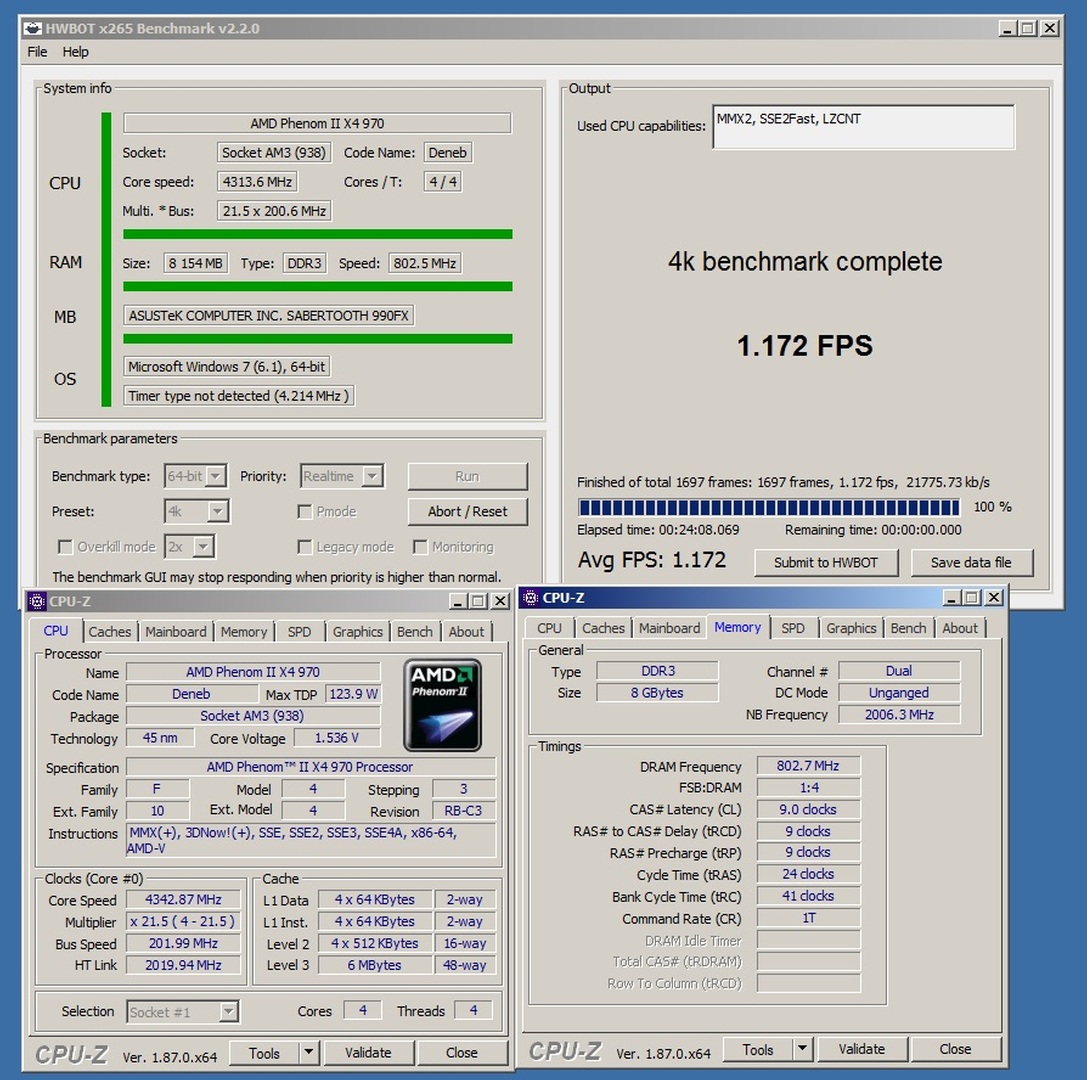Close the left CPU-Z window via X

500,601
